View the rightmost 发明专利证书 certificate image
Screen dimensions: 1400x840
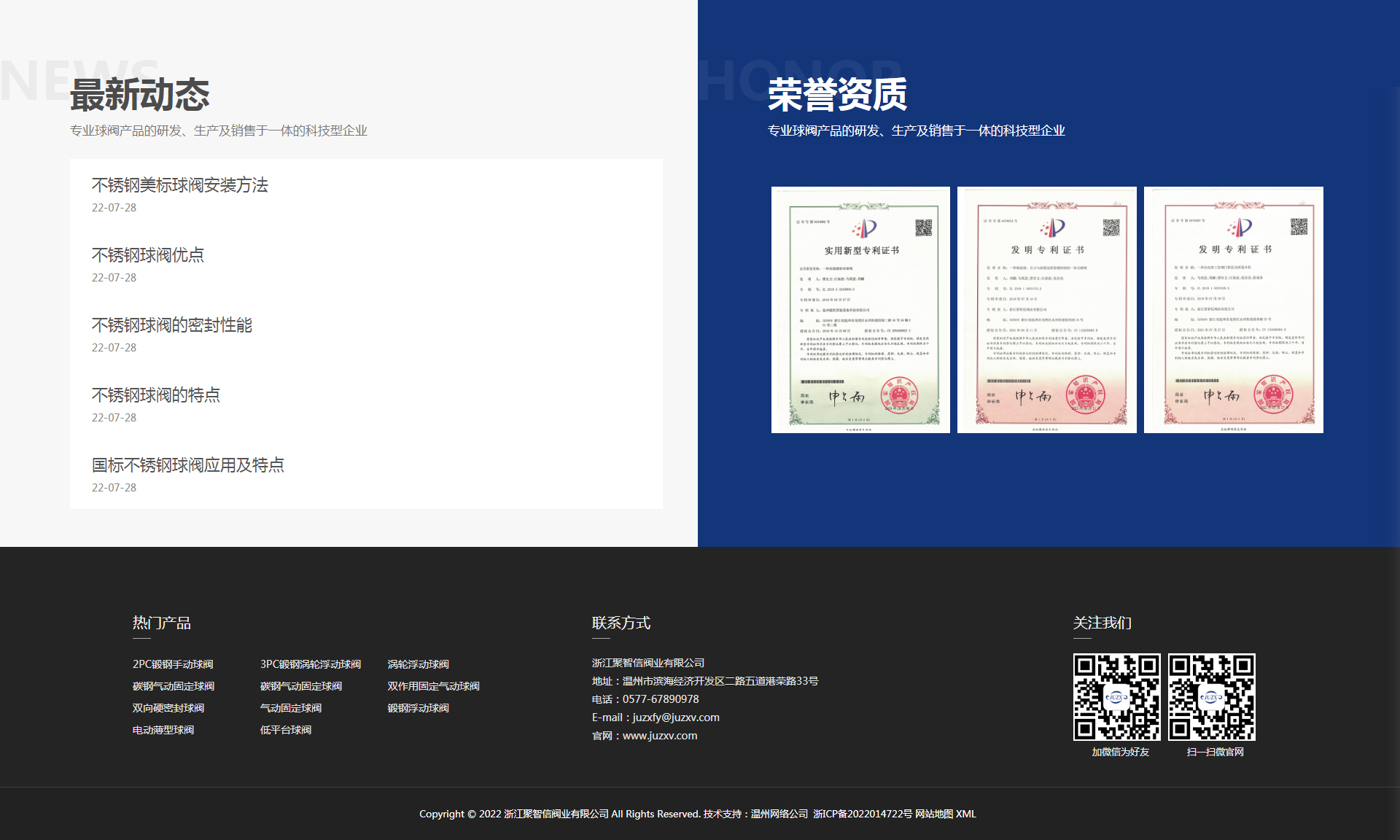[x=1233, y=310]
